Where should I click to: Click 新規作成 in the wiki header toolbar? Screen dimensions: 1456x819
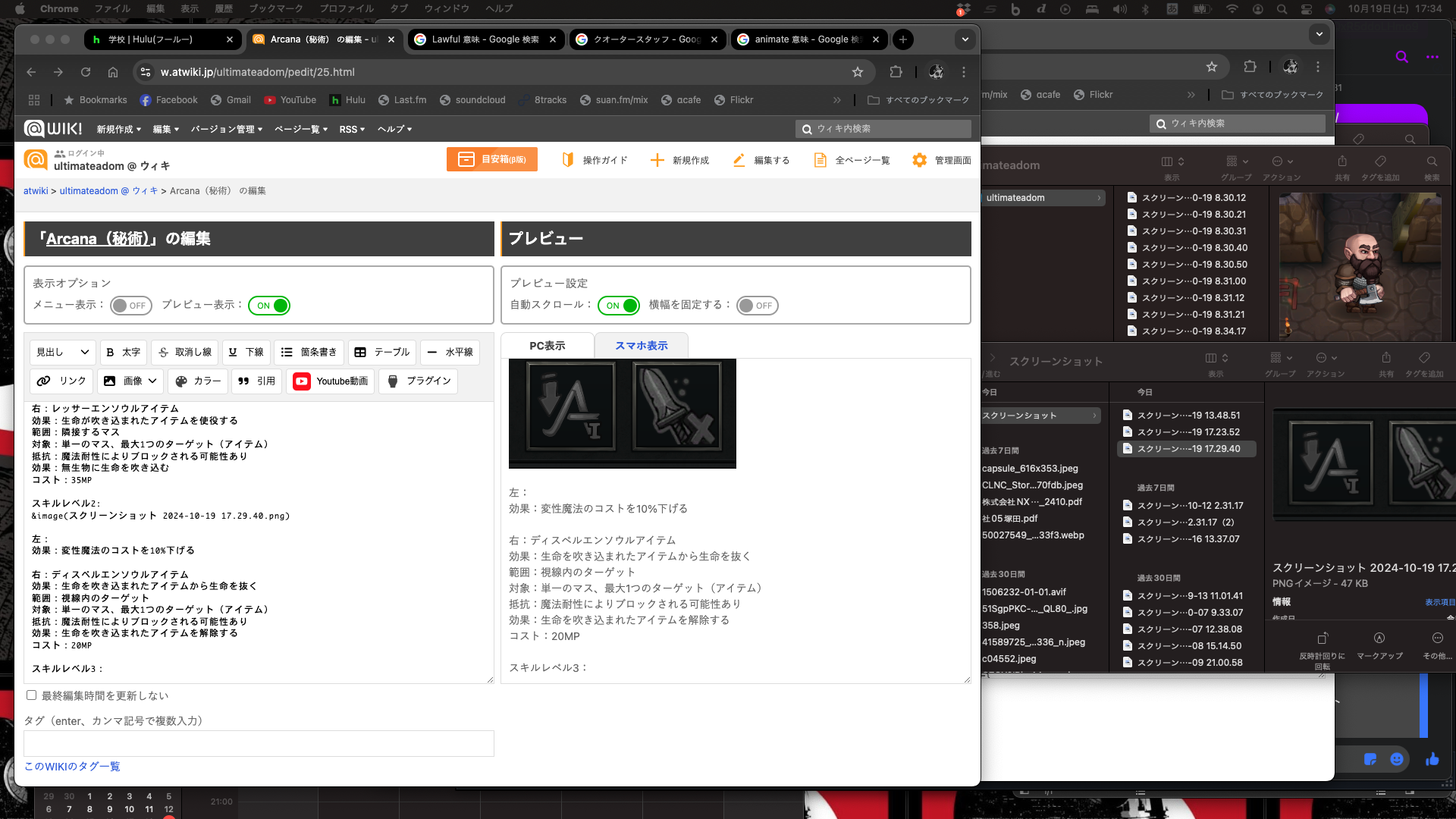(x=680, y=160)
